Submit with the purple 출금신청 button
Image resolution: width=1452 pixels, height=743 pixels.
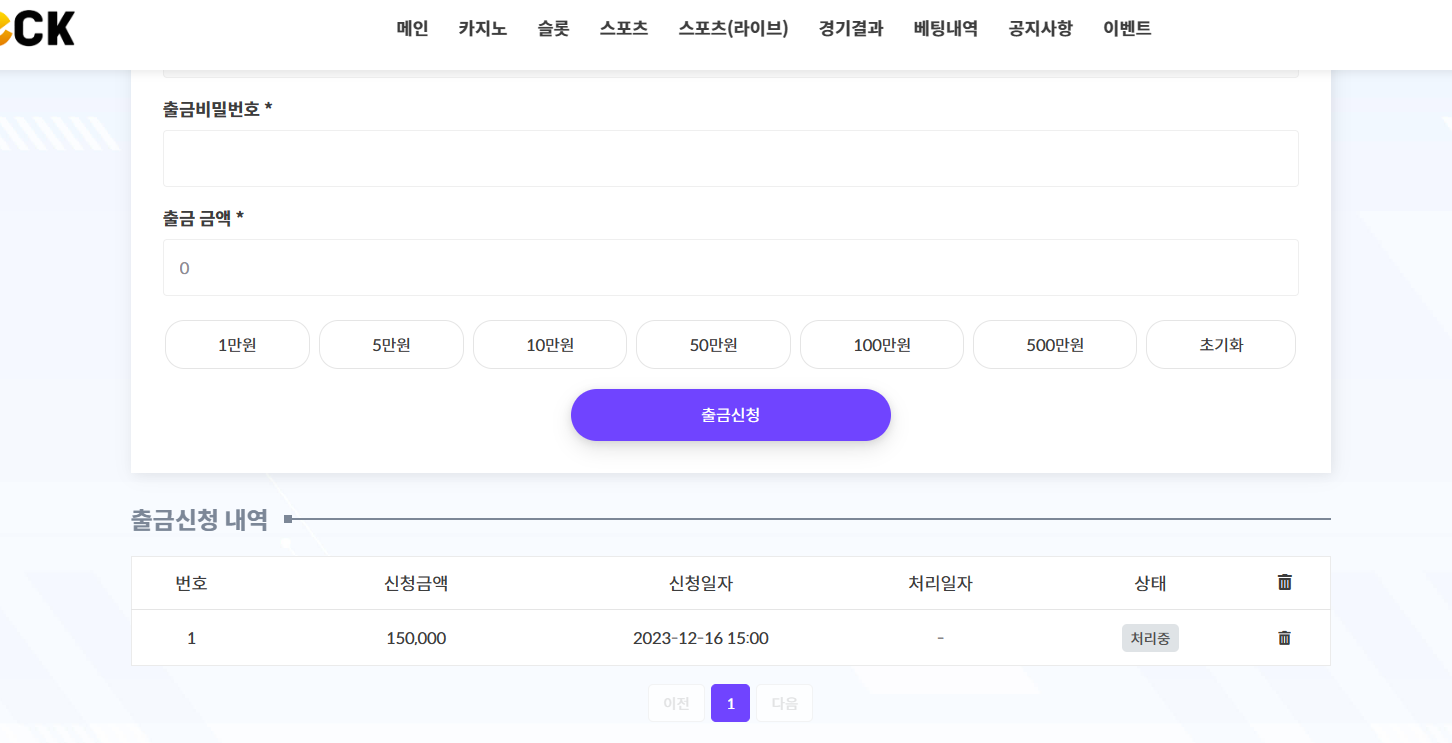click(x=730, y=415)
